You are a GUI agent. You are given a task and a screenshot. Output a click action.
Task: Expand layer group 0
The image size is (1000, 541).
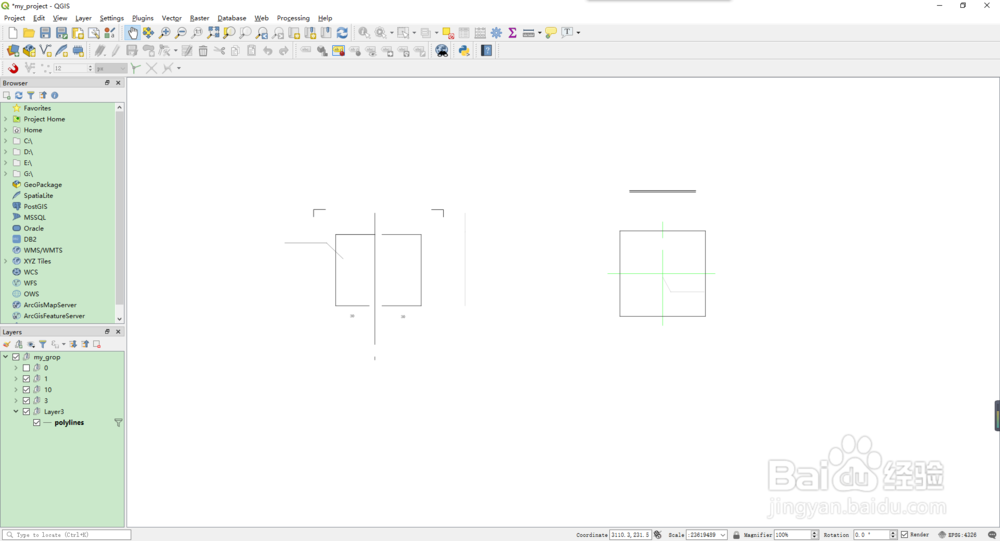[x=16, y=368]
